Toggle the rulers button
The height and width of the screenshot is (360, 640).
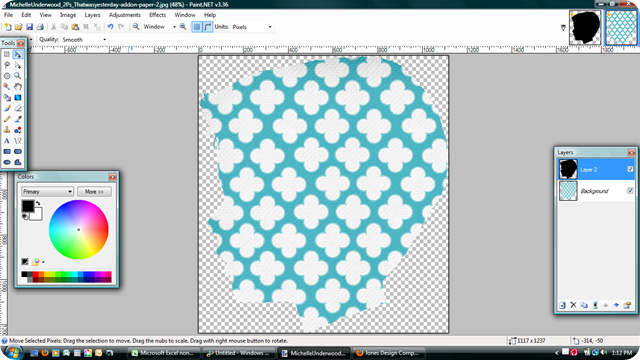click(x=208, y=27)
